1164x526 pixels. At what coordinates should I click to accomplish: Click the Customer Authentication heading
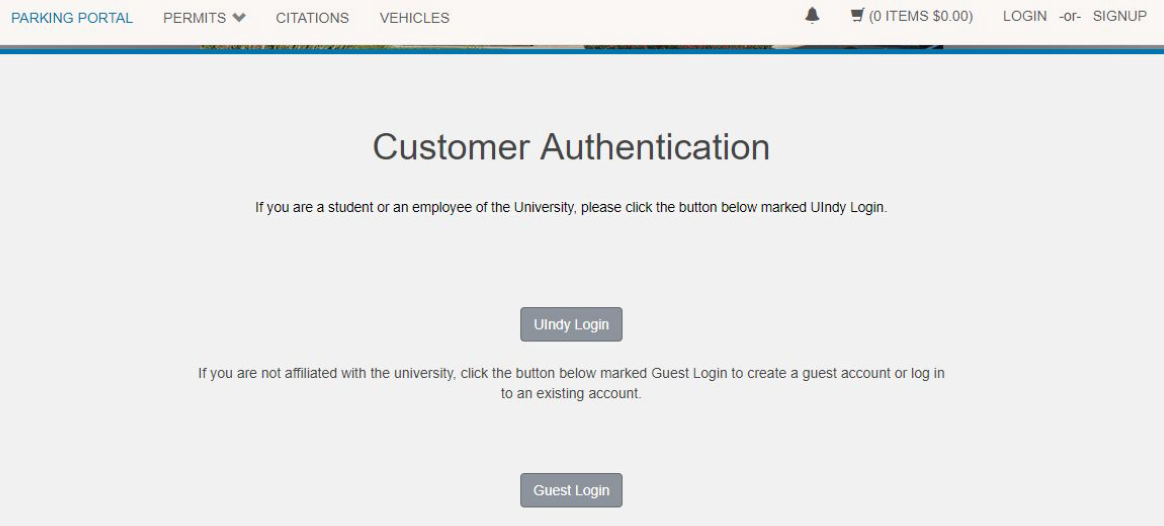pos(571,147)
